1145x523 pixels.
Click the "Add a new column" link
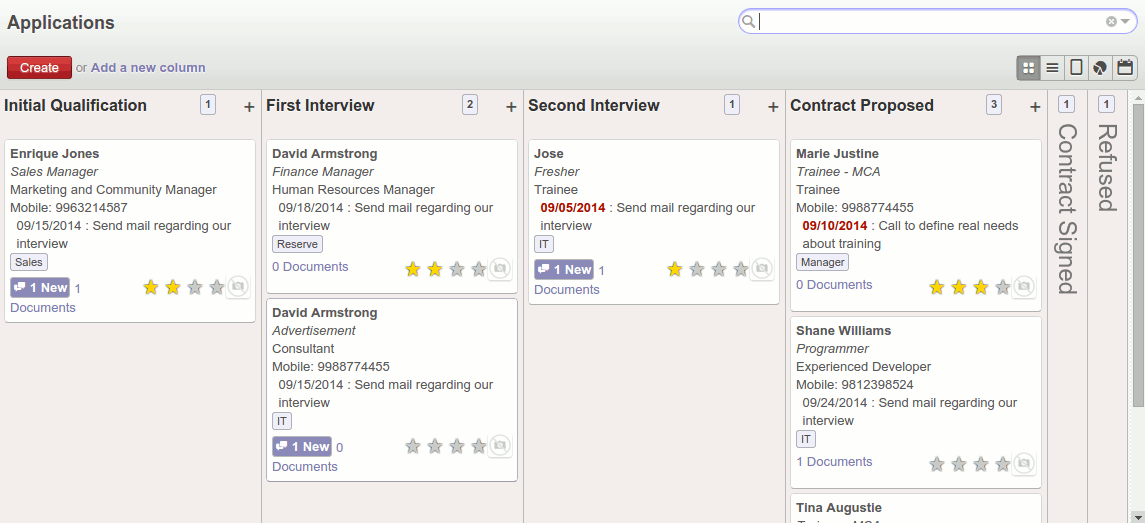click(148, 68)
